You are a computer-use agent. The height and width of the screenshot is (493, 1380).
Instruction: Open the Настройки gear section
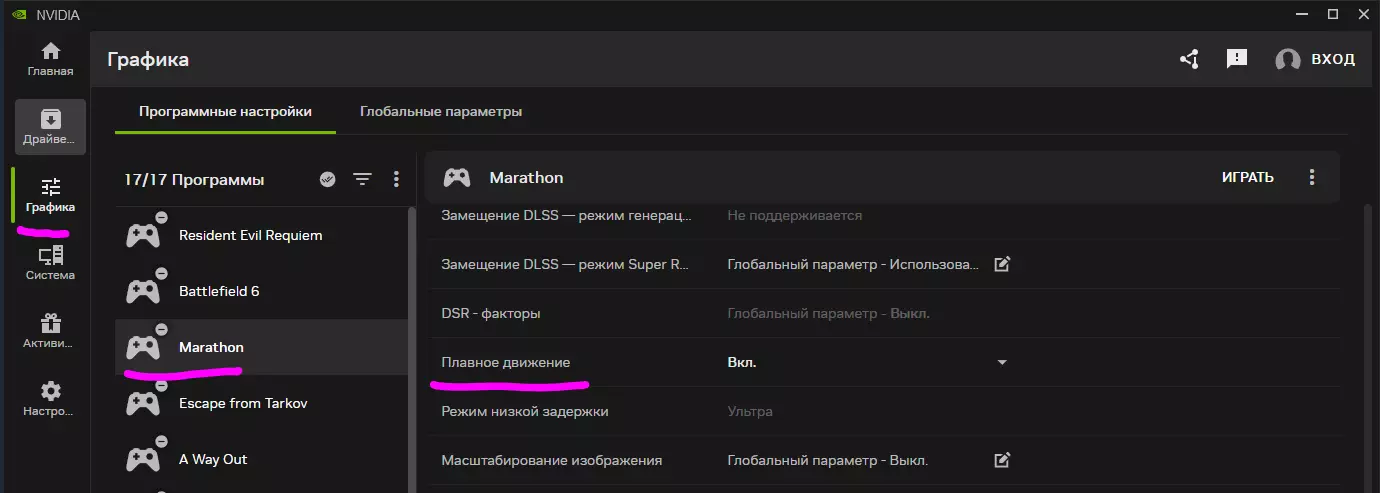(x=50, y=399)
